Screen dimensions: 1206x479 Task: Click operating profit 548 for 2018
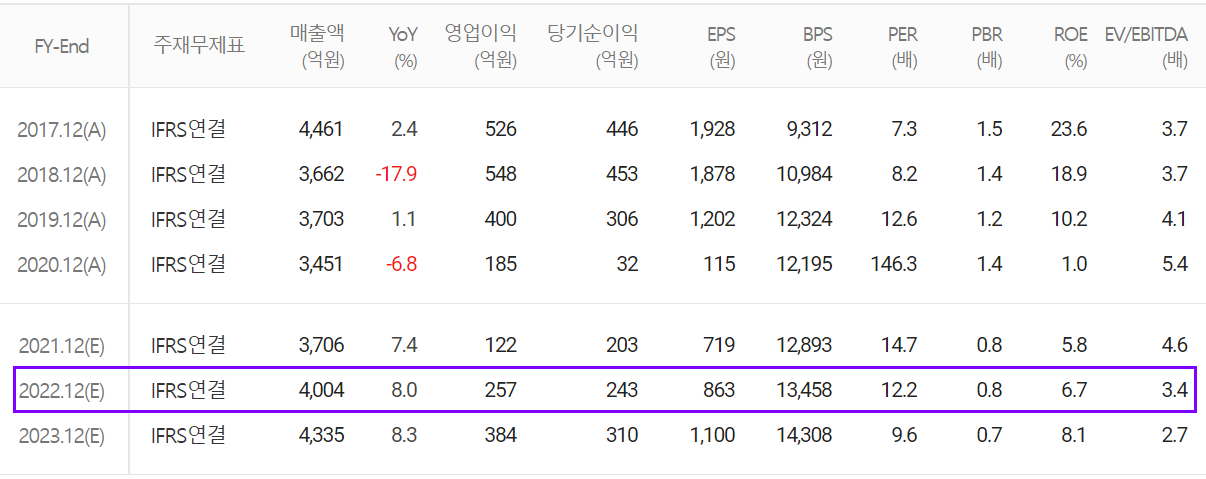[500, 174]
